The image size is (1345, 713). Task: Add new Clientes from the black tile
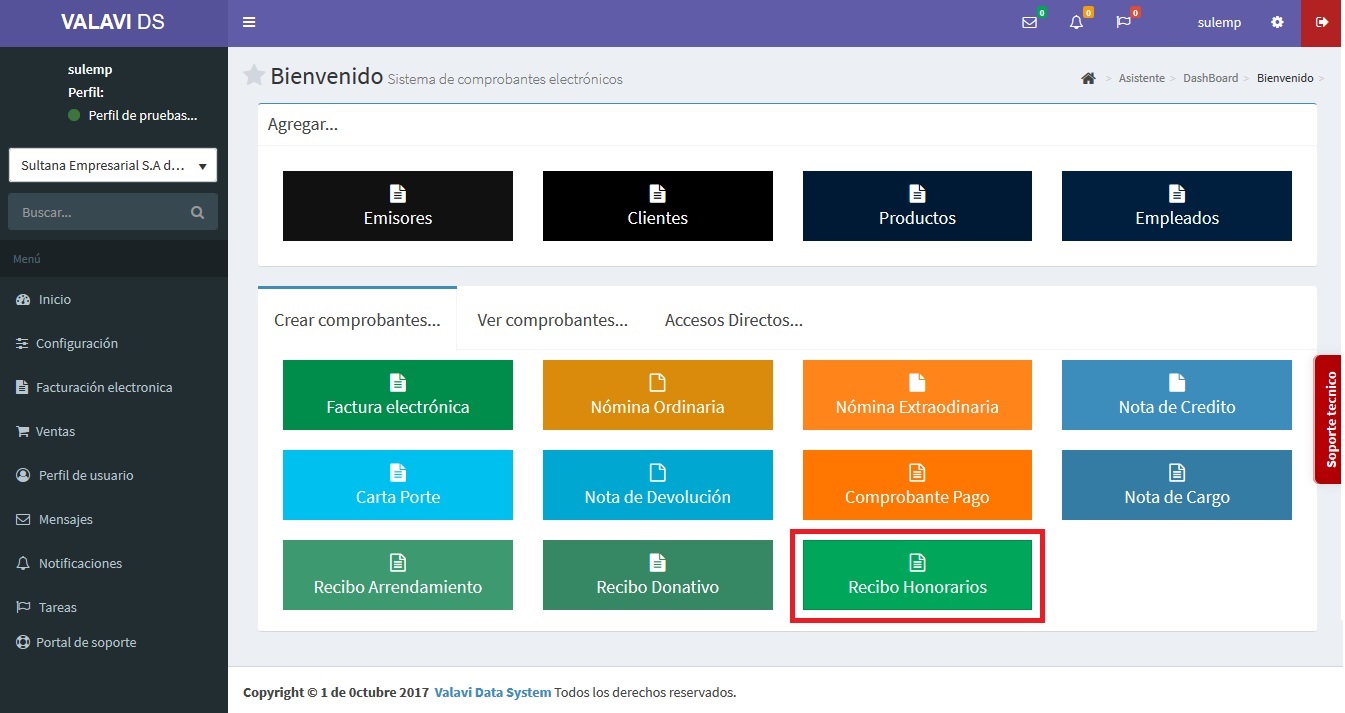point(657,206)
